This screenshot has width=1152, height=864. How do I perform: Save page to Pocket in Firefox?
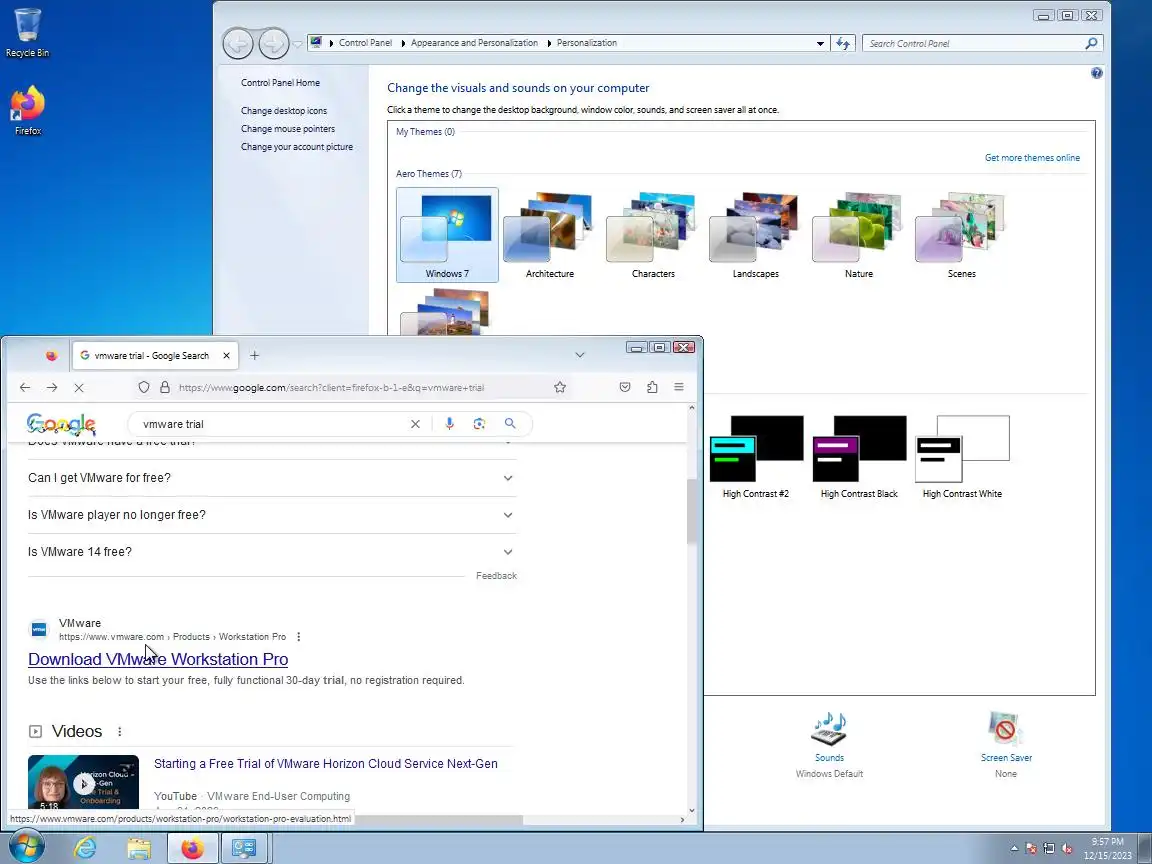coord(624,387)
